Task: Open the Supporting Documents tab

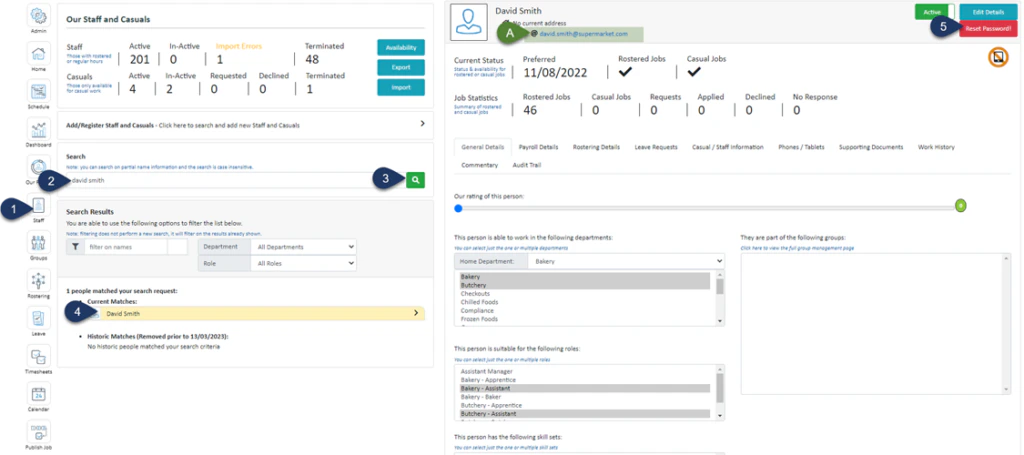Action: pos(871,147)
